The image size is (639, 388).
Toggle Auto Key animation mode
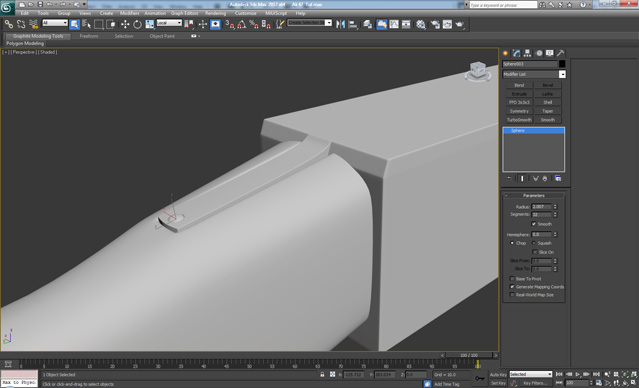click(x=498, y=375)
